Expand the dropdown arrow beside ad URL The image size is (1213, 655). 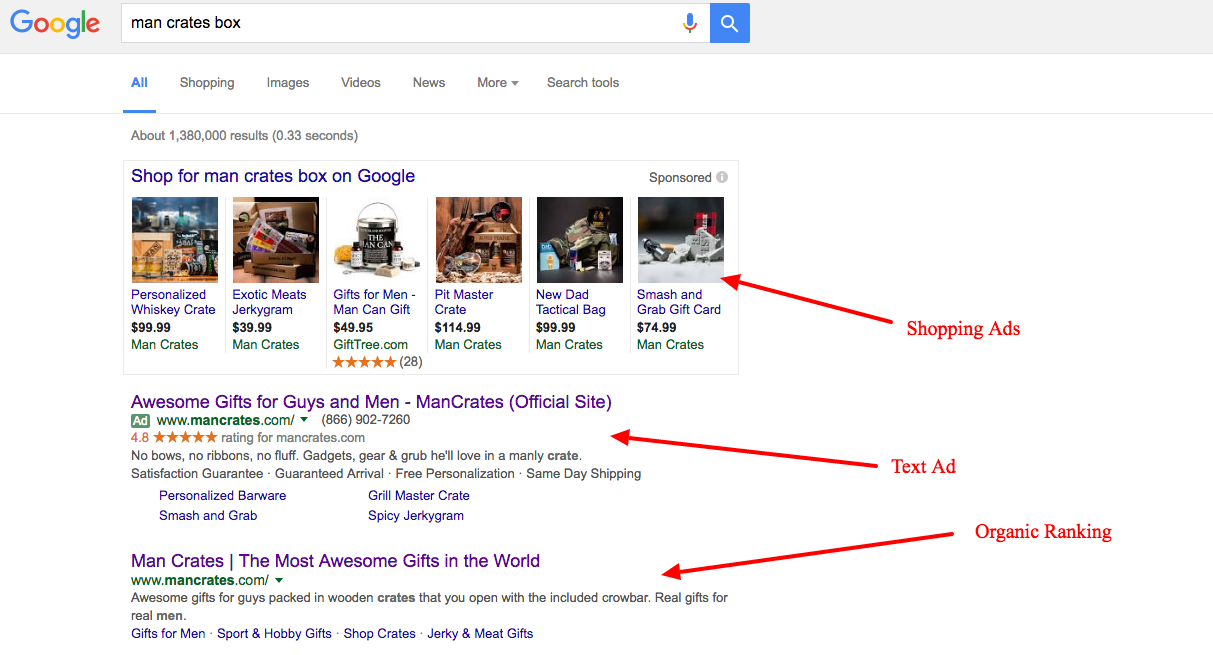(x=304, y=420)
